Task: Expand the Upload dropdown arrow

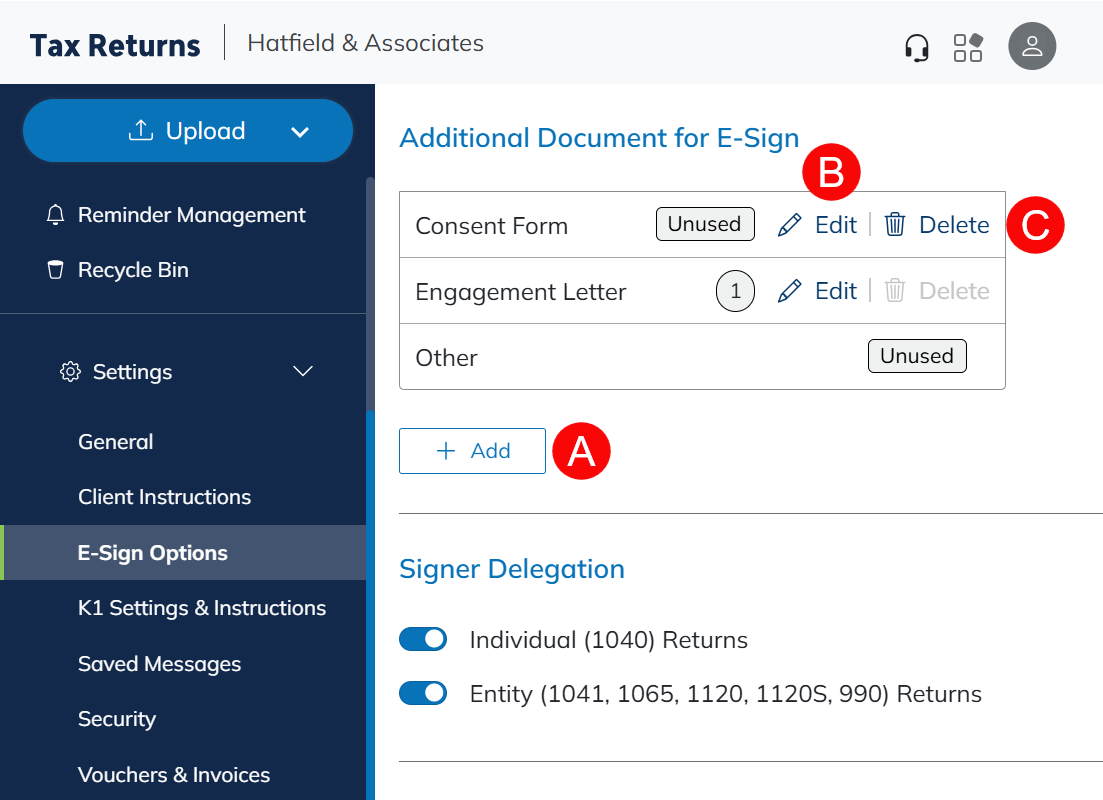Action: click(299, 132)
